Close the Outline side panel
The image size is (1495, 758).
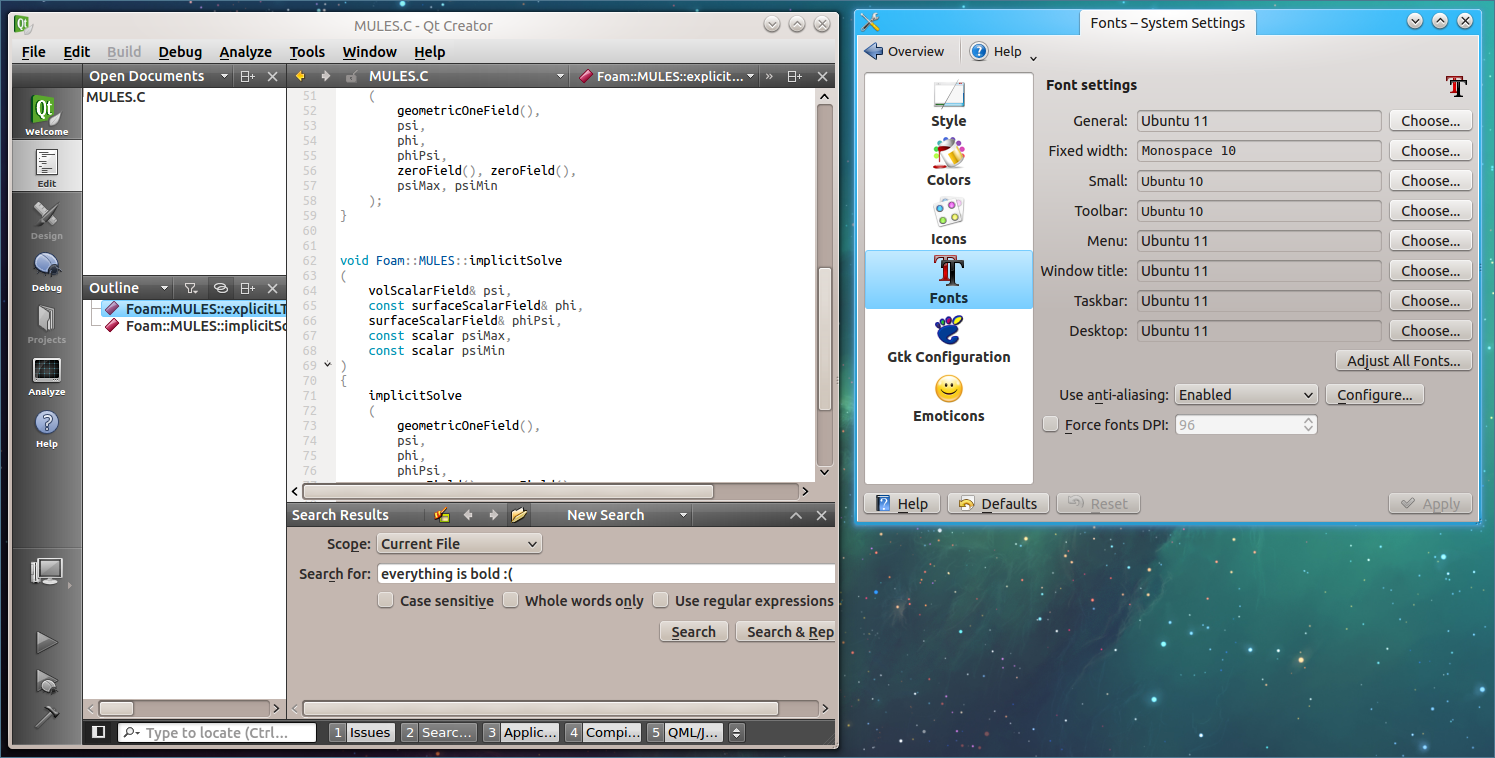tap(272, 288)
